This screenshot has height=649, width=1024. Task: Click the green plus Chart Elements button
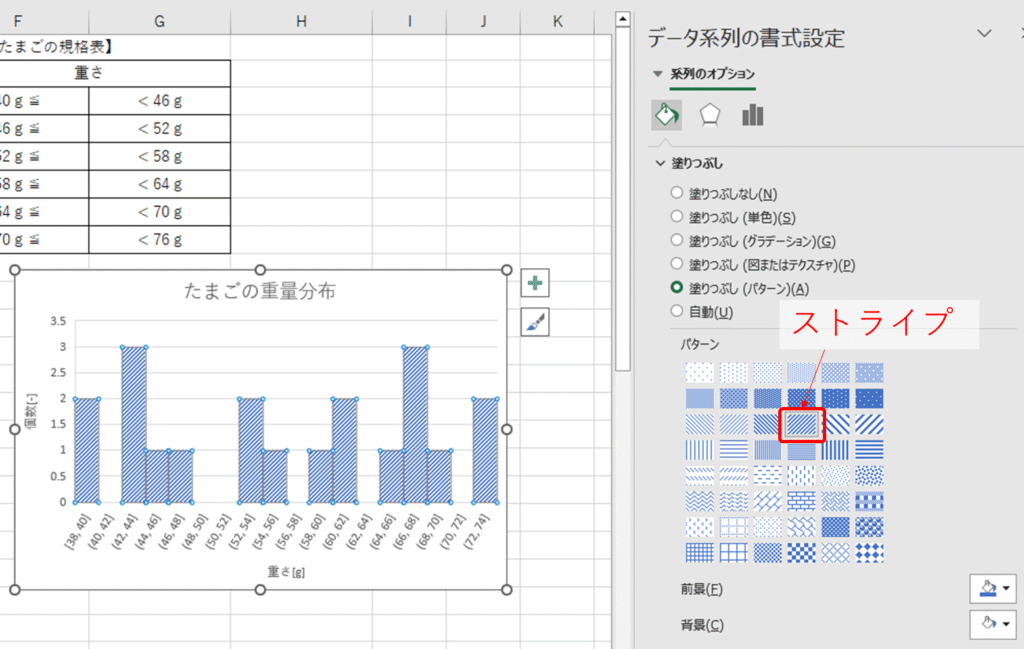tap(535, 284)
